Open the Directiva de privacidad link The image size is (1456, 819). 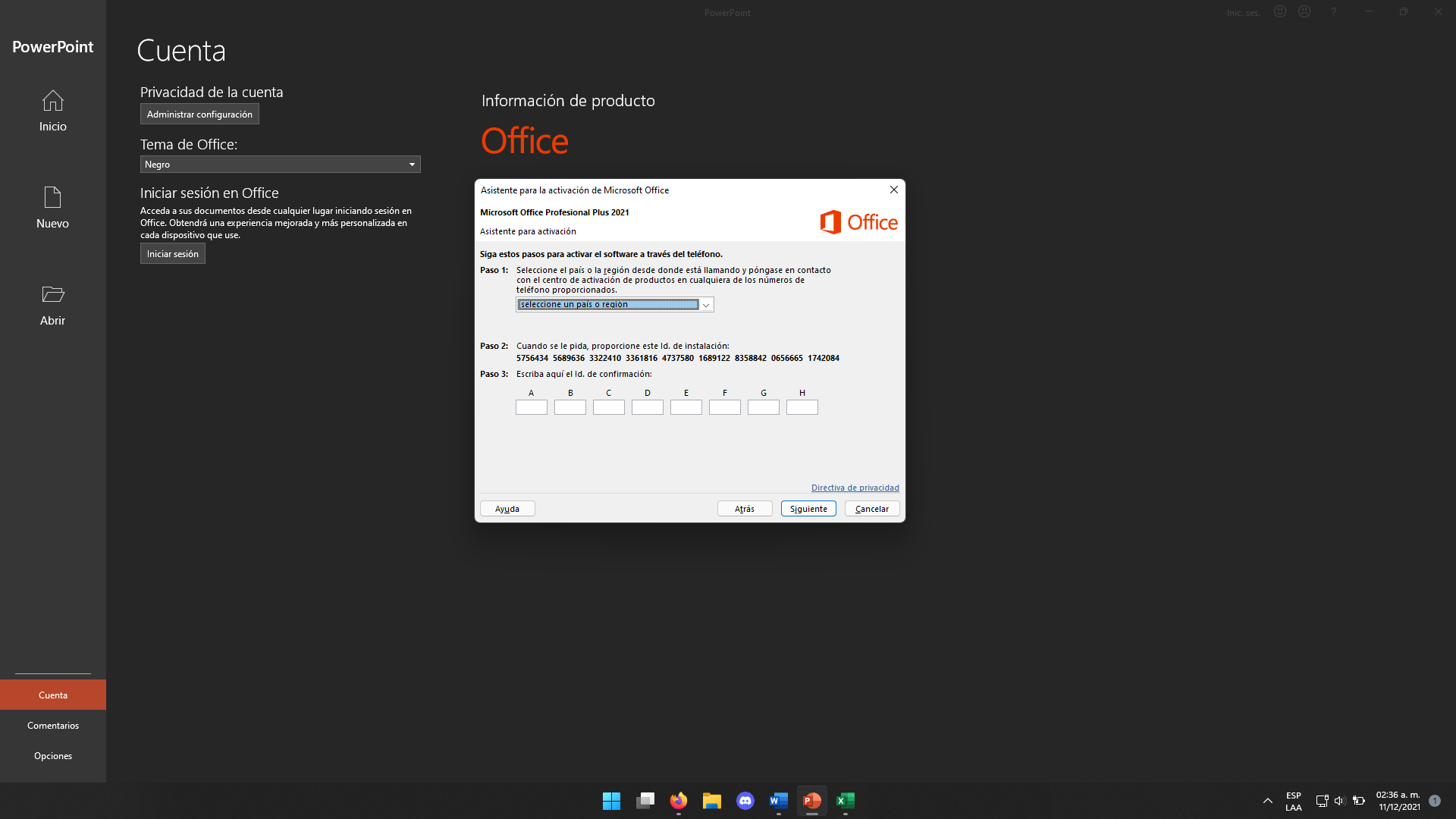click(855, 488)
